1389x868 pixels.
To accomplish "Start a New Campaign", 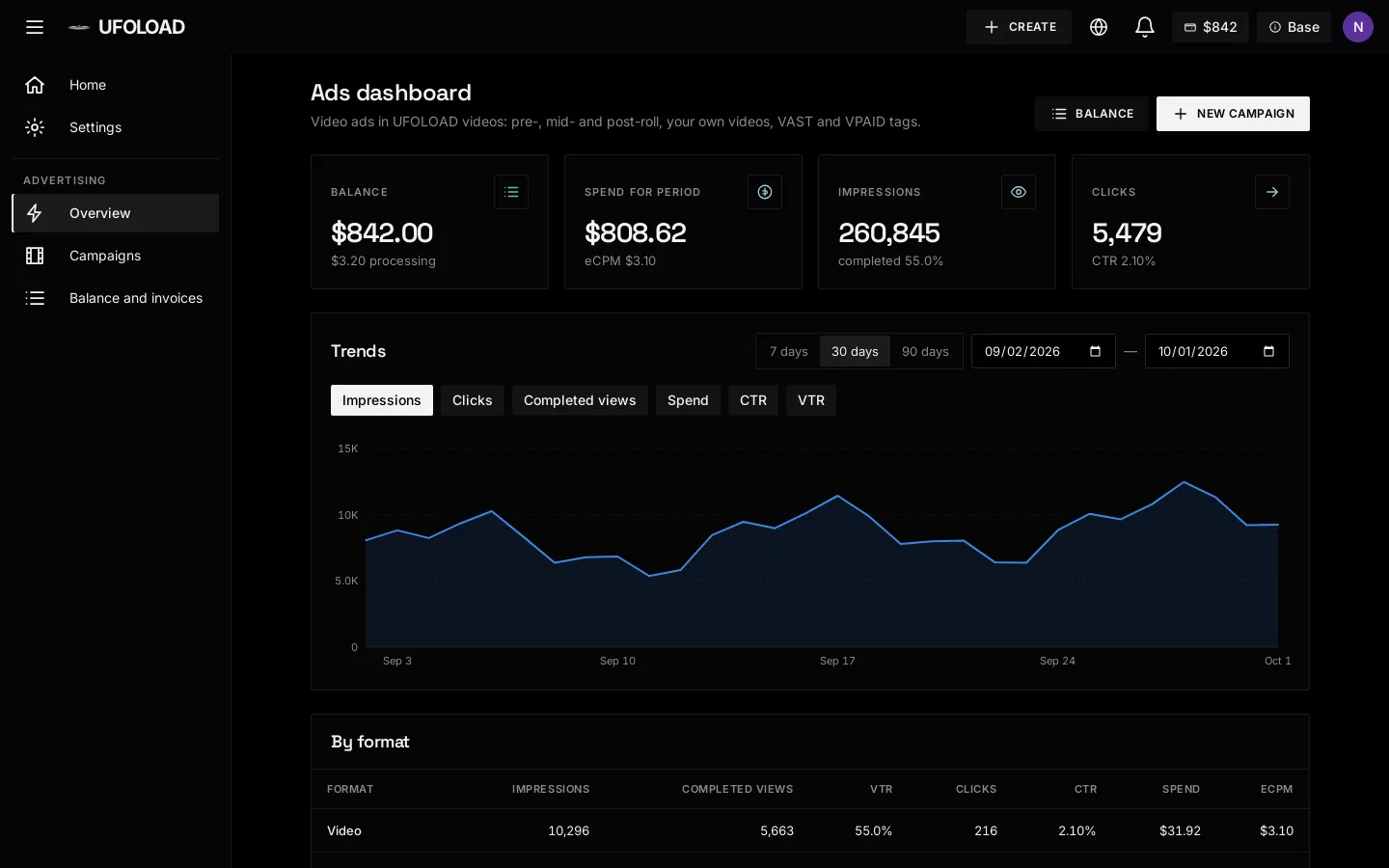I will (x=1233, y=114).
